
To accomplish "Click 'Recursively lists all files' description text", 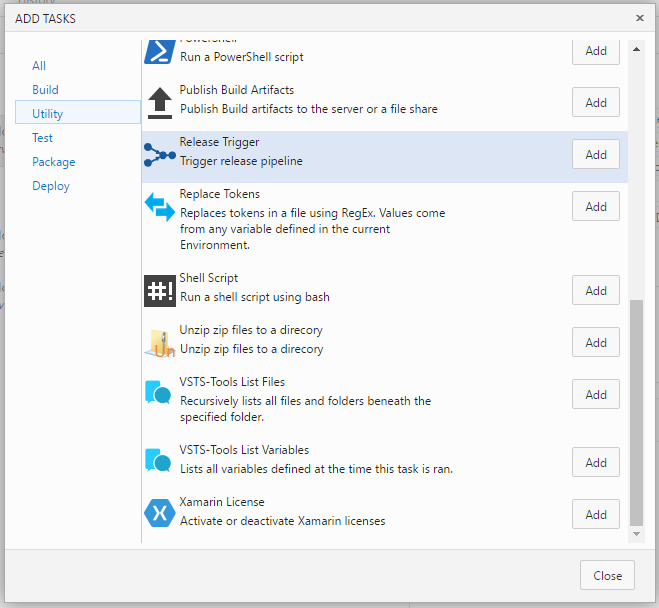I will pyautogui.click(x=306, y=409).
